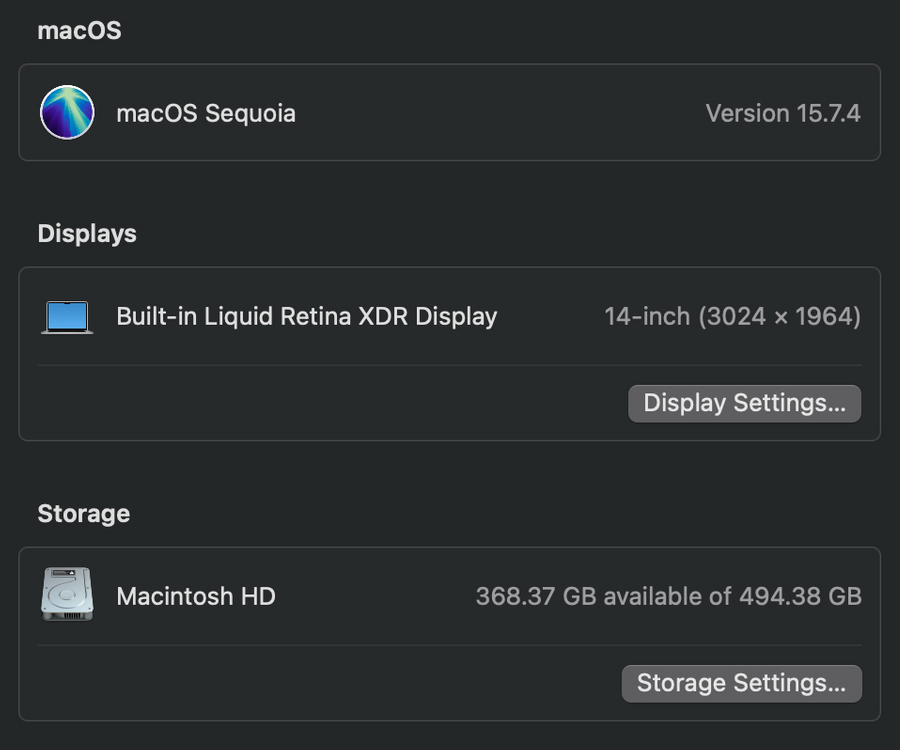Click the Built-in Liquid Retina XDR Display label
Viewport: 900px width, 750px height.
point(307,316)
